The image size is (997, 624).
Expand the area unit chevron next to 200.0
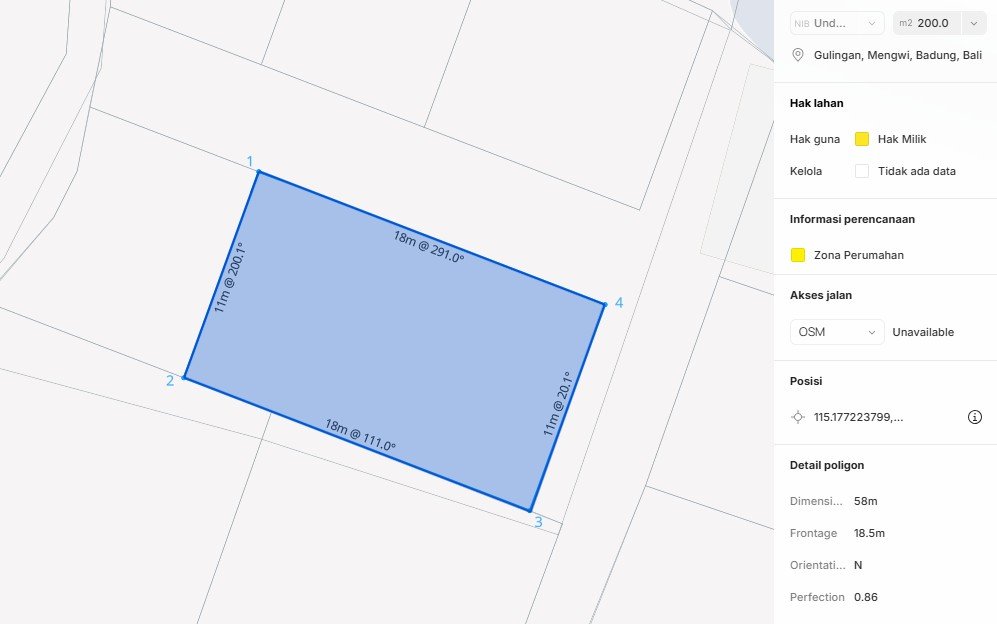pos(975,23)
